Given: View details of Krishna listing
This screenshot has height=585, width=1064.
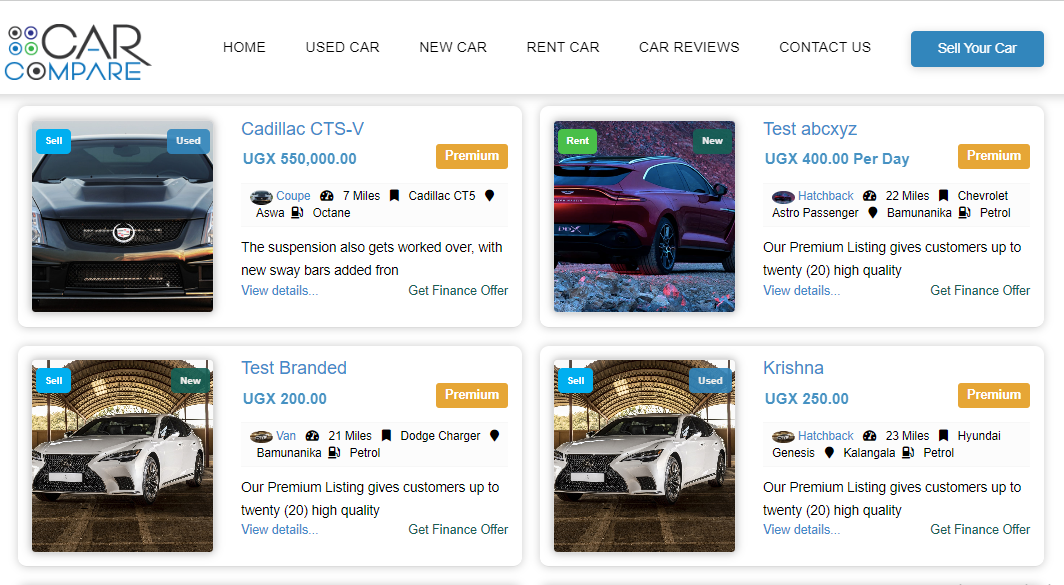Looking at the screenshot, I should click(x=801, y=529).
